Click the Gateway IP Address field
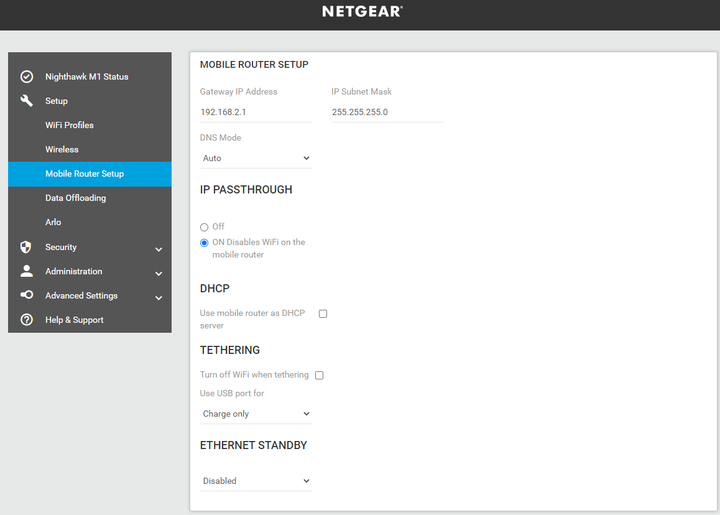 click(256, 112)
